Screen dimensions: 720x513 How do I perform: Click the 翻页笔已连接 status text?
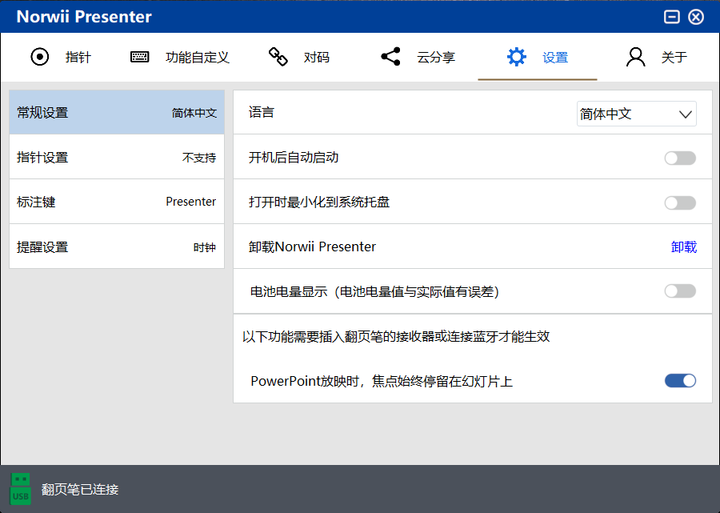click(80, 490)
